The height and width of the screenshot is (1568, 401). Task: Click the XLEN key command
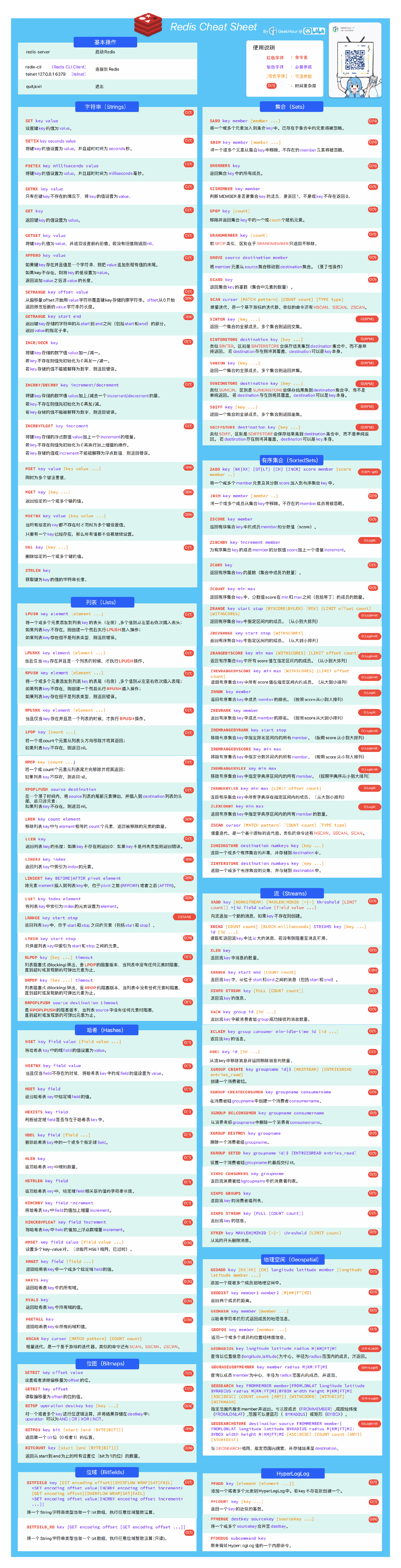pos(221,950)
